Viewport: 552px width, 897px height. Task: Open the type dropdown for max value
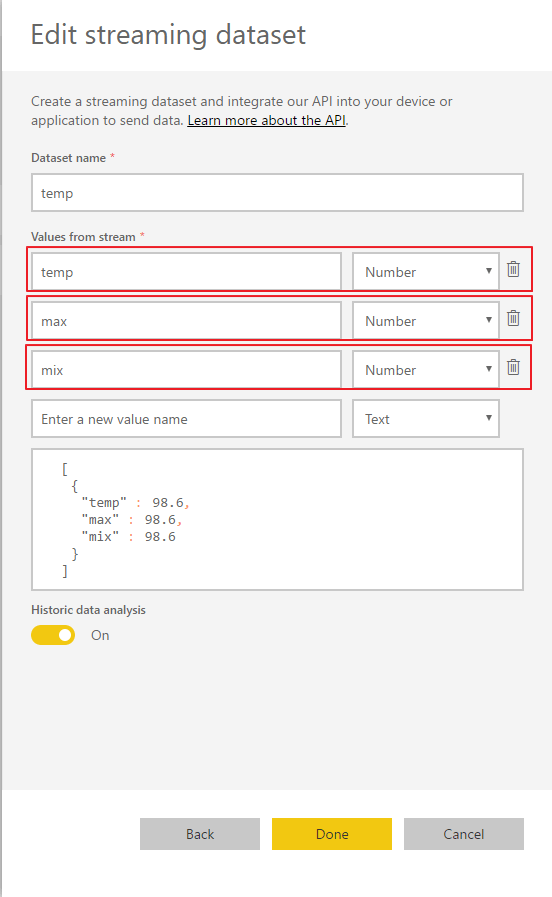tap(426, 321)
